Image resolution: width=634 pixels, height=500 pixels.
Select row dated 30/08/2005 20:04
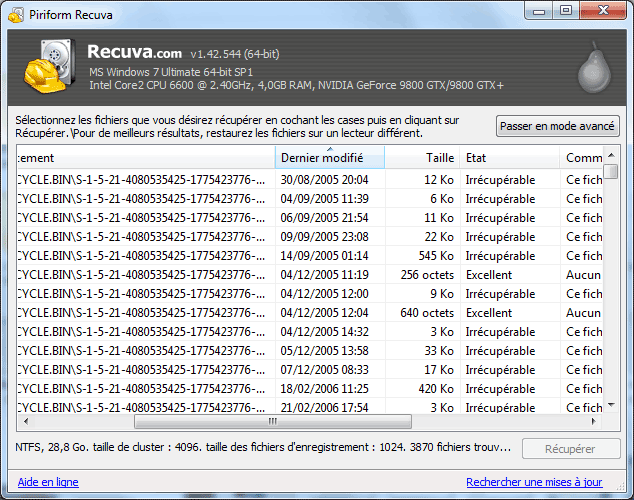pos(310,180)
